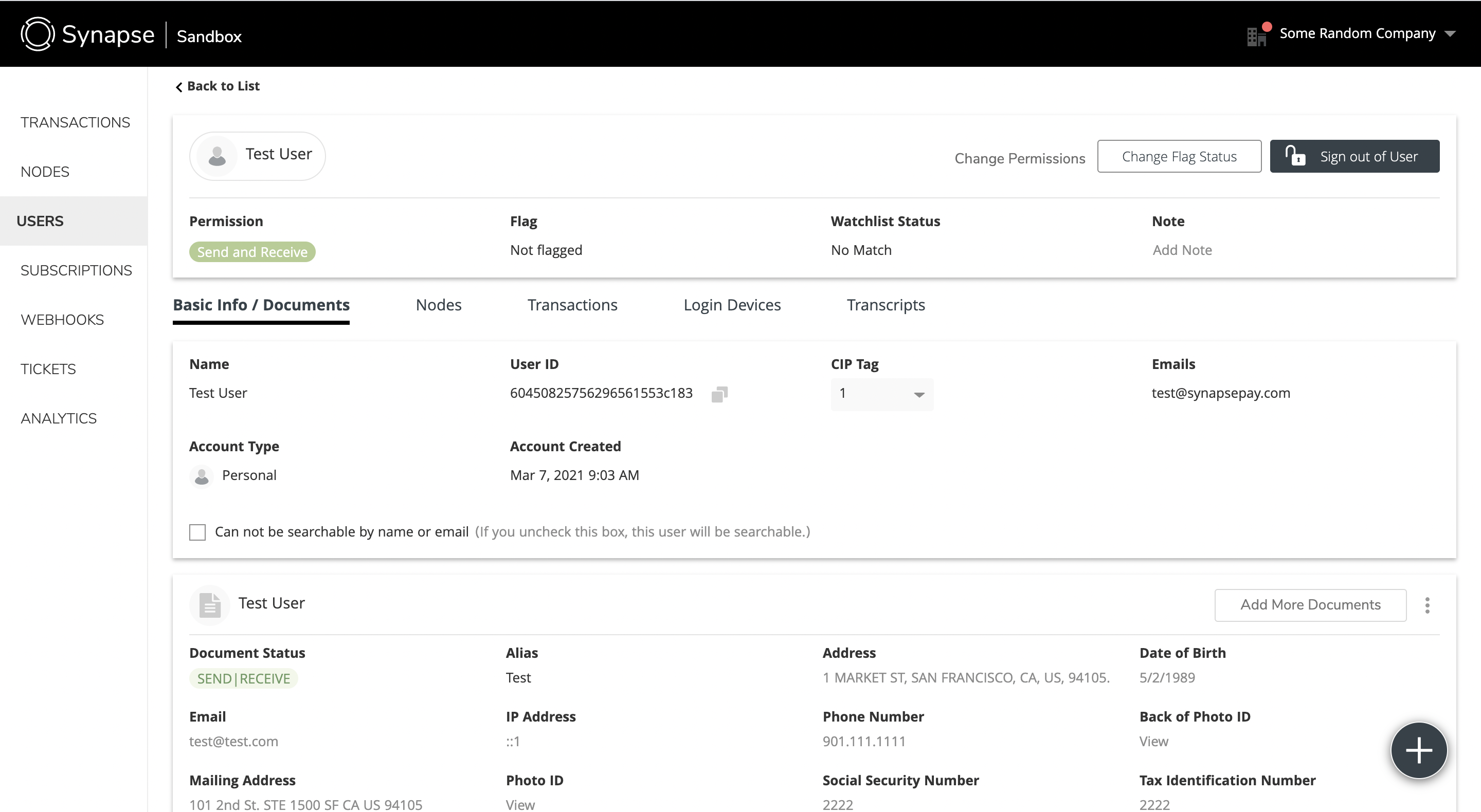Click the 1 MARKET ST address value

click(965, 677)
